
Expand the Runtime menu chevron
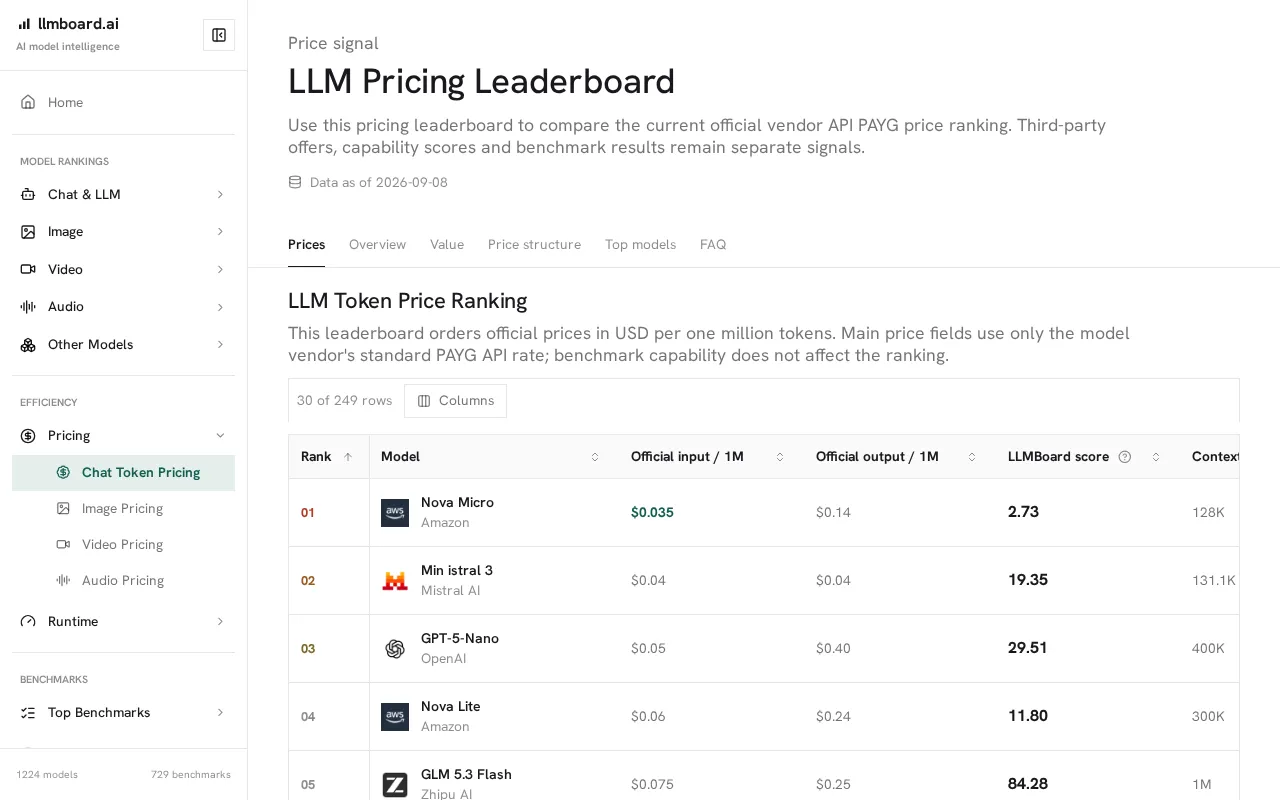pyautogui.click(x=220, y=621)
